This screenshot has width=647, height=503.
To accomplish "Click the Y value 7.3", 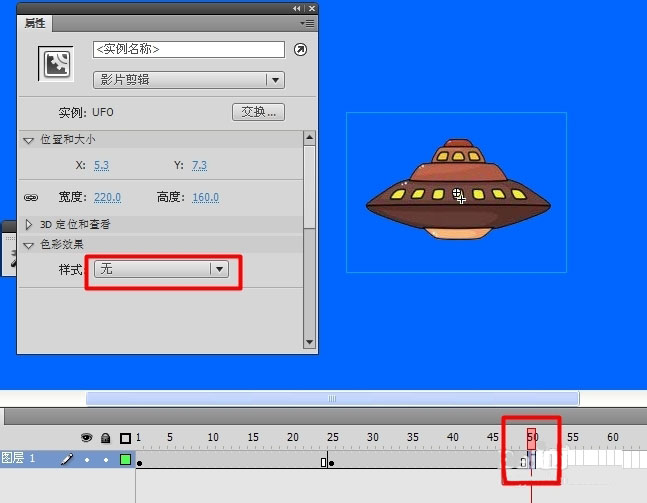I will click(x=199, y=165).
